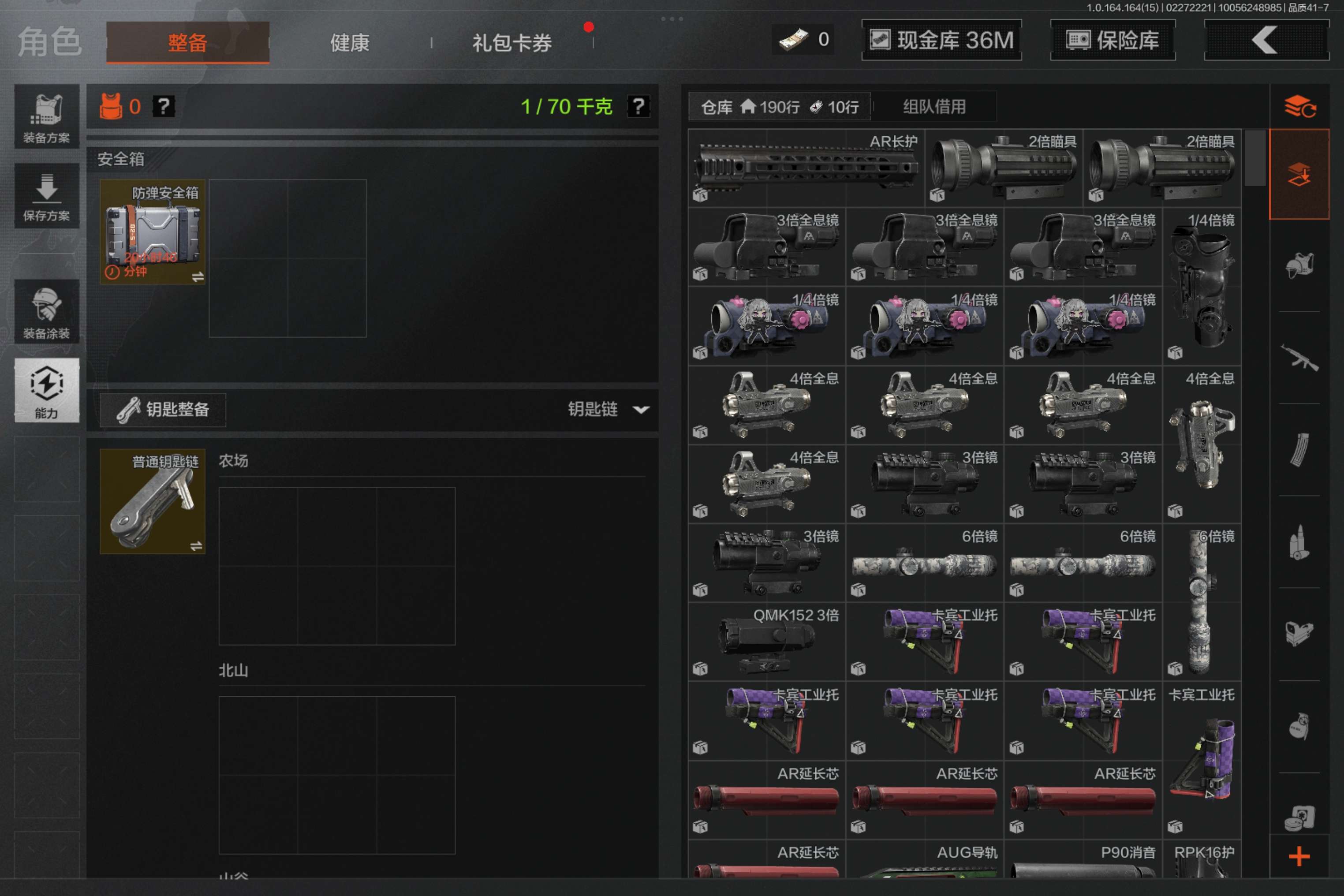The width and height of the screenshot is (1344, 896).
Task: Expand the 钥匙链 dropdown arrow
Action: tap(641, 410)
